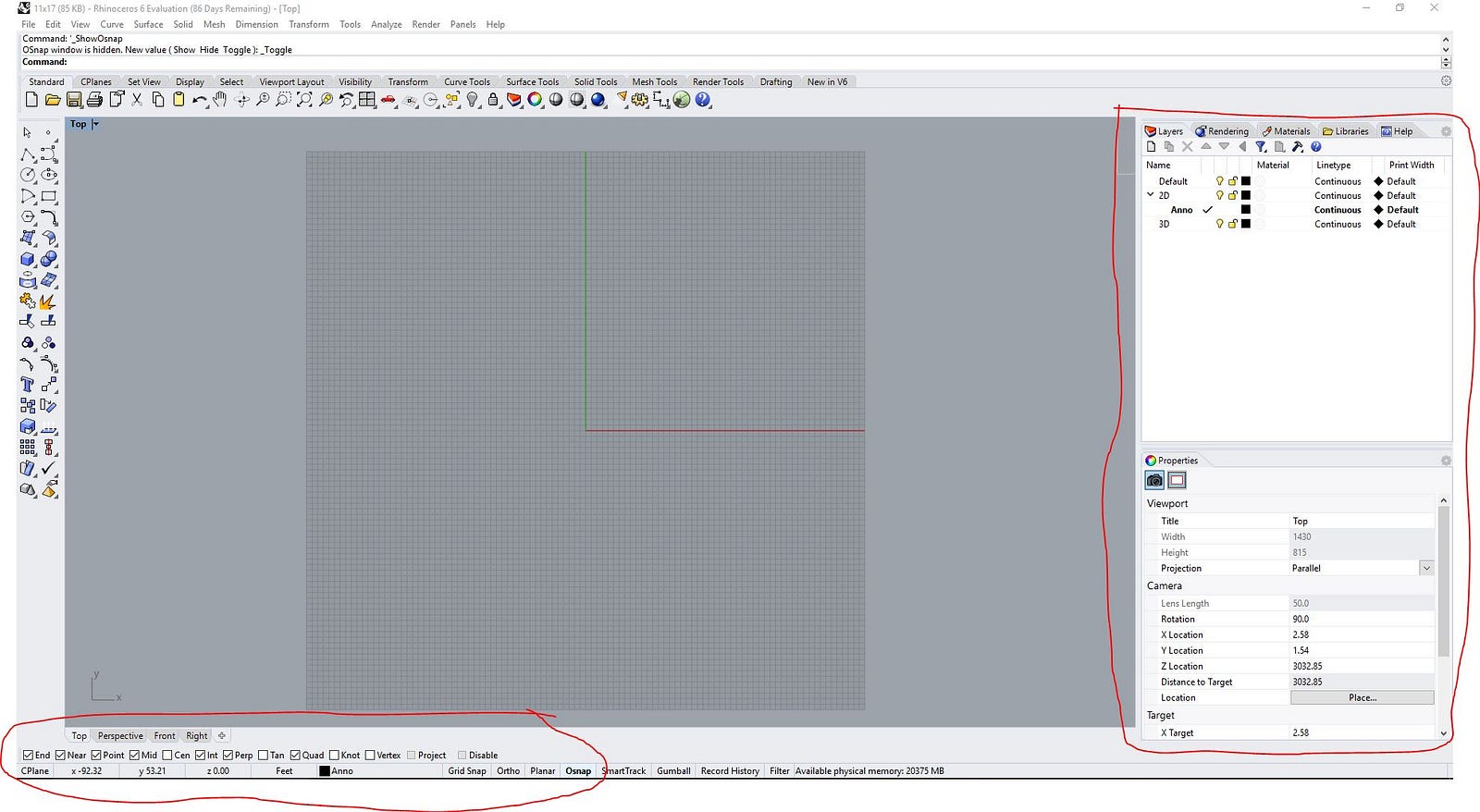Click the Default layer black color swatch
The width and height of the screenshot is (1480, 812).
[1245, 181]
